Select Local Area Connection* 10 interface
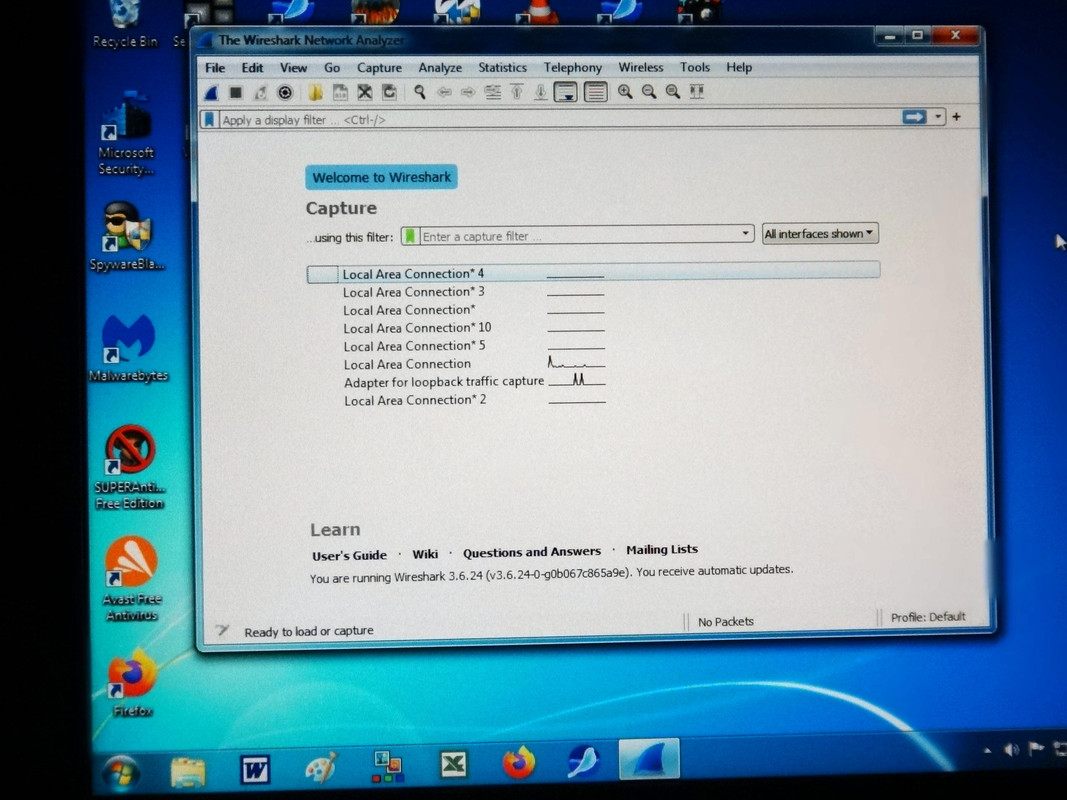1067x800 pixels. pyautogui.click(x=416, y=328)
